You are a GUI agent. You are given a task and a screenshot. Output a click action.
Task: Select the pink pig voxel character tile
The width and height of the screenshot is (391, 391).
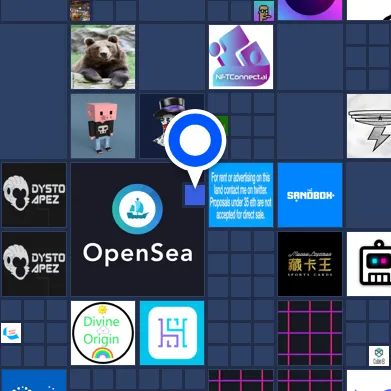tap(103, 126)
